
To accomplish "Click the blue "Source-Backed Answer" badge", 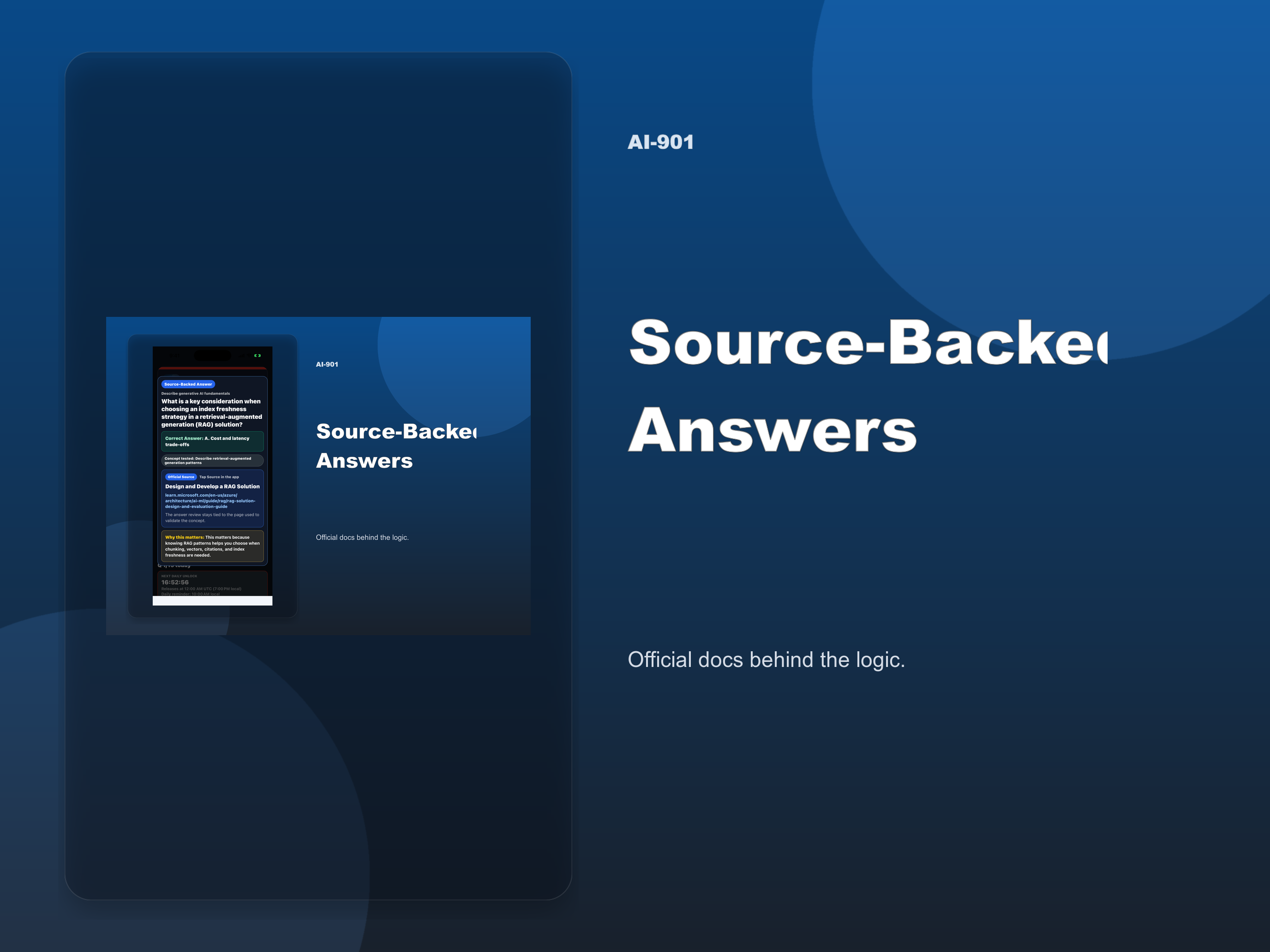I will [x=188, y=384].
